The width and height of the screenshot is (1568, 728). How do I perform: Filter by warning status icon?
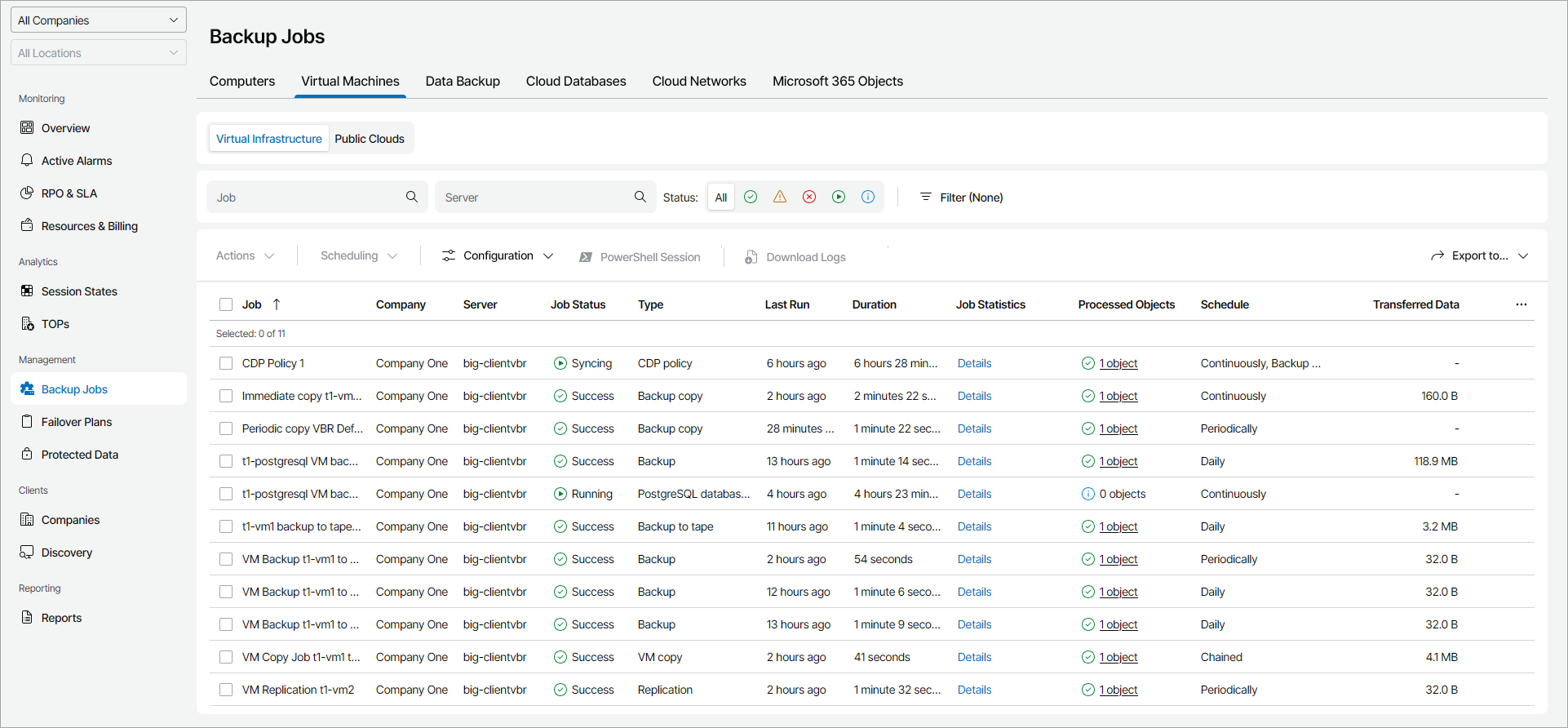780,197
